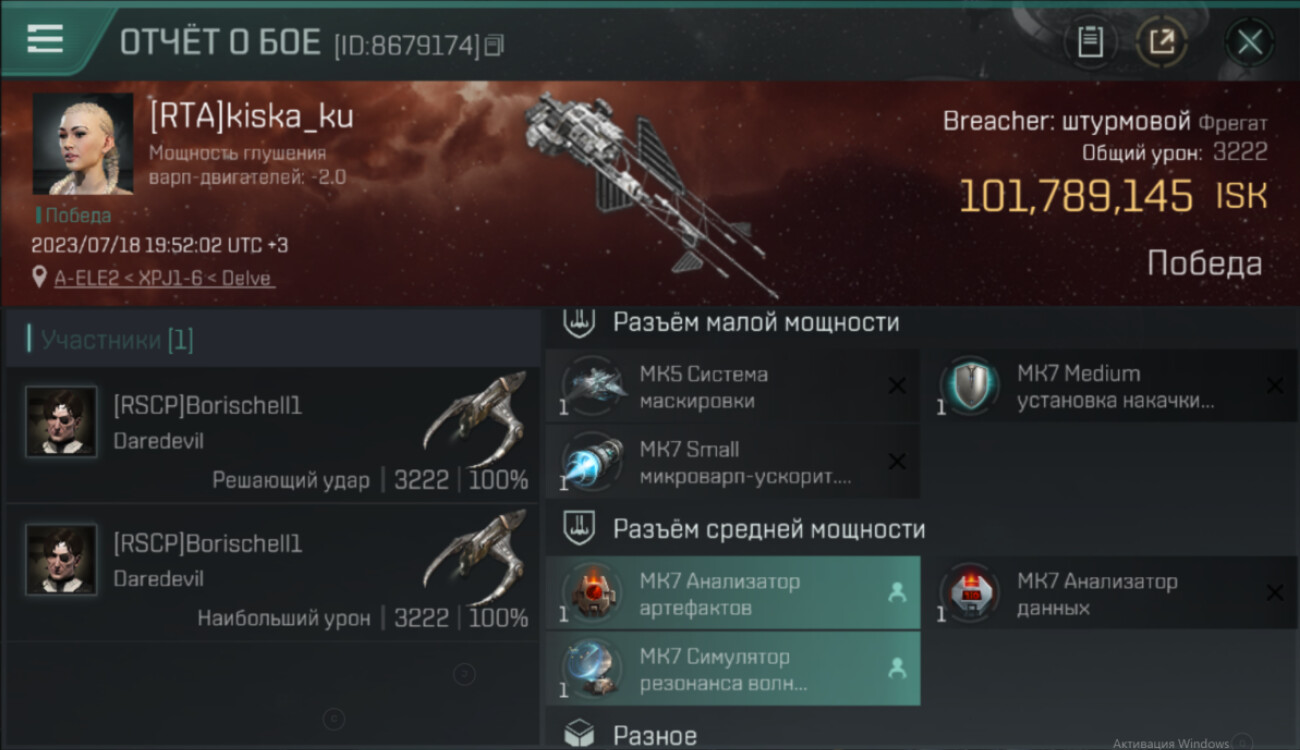1300x750 pixels.
Task: Copy the battle report ID
Action: pyautogui.click(x=494, y=45)
